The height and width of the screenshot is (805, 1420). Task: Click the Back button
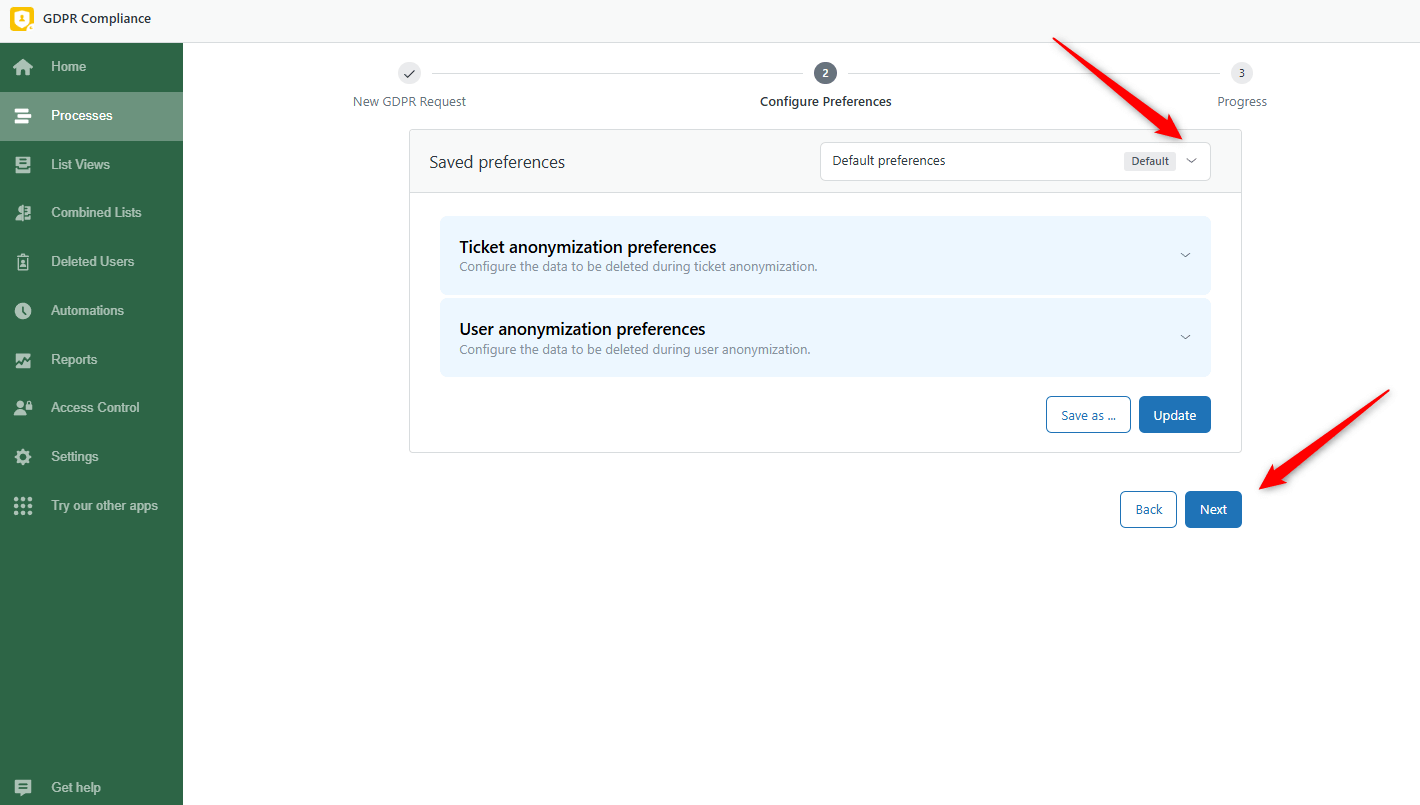[1148, 509]
